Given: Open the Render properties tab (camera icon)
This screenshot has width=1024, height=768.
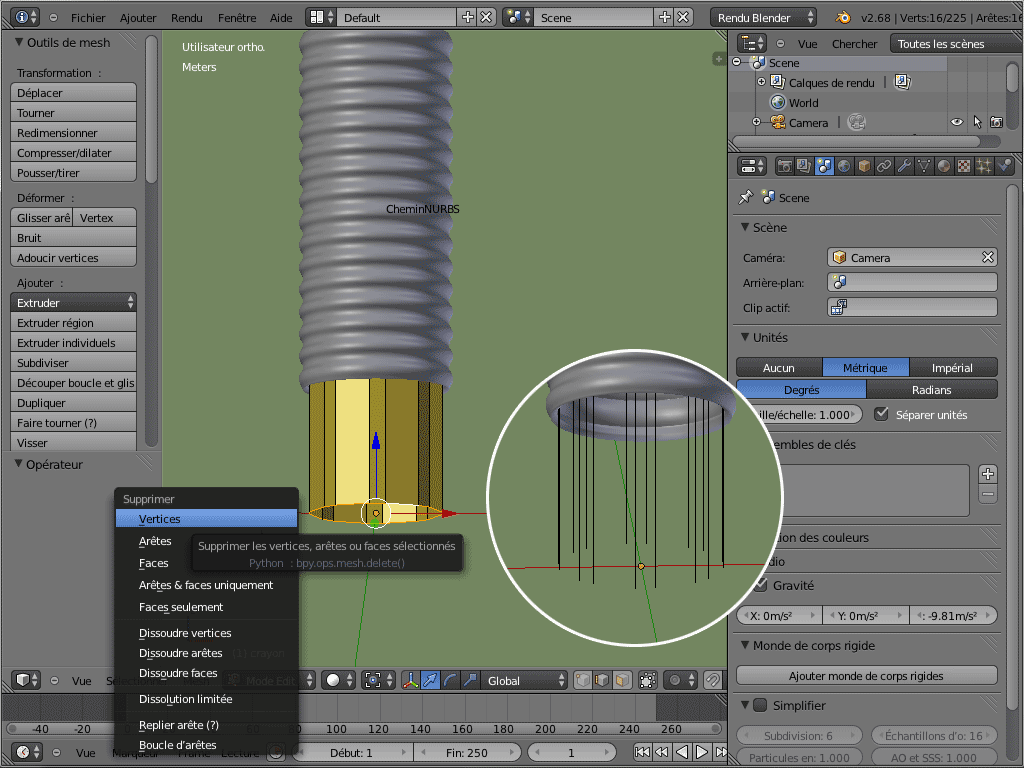Looking at the screenshot, I should coord(784,167).
